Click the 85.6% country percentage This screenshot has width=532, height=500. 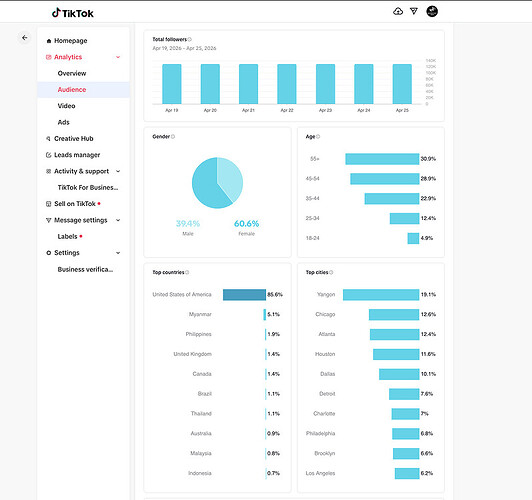point(275,295)
